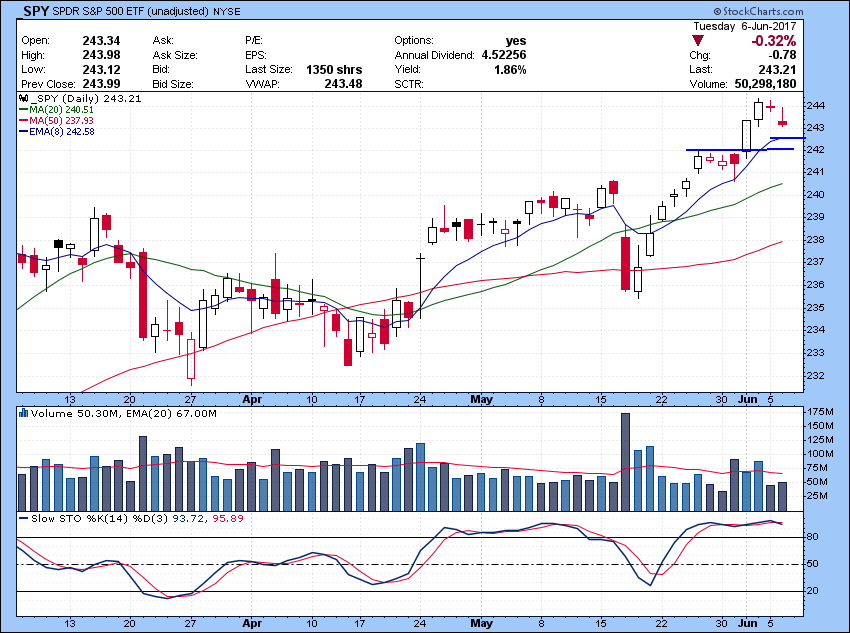
Task: Click the NYSE exchange label
Action: click(x=226, y=11)
